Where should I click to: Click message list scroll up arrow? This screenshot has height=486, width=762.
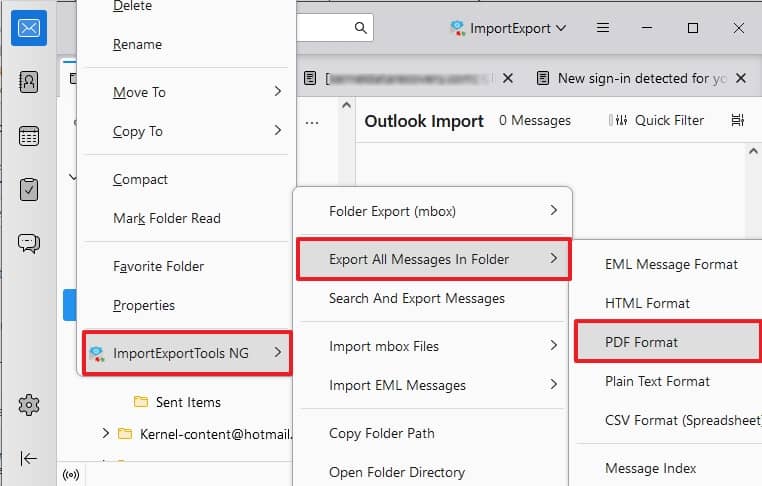[753, 151]
